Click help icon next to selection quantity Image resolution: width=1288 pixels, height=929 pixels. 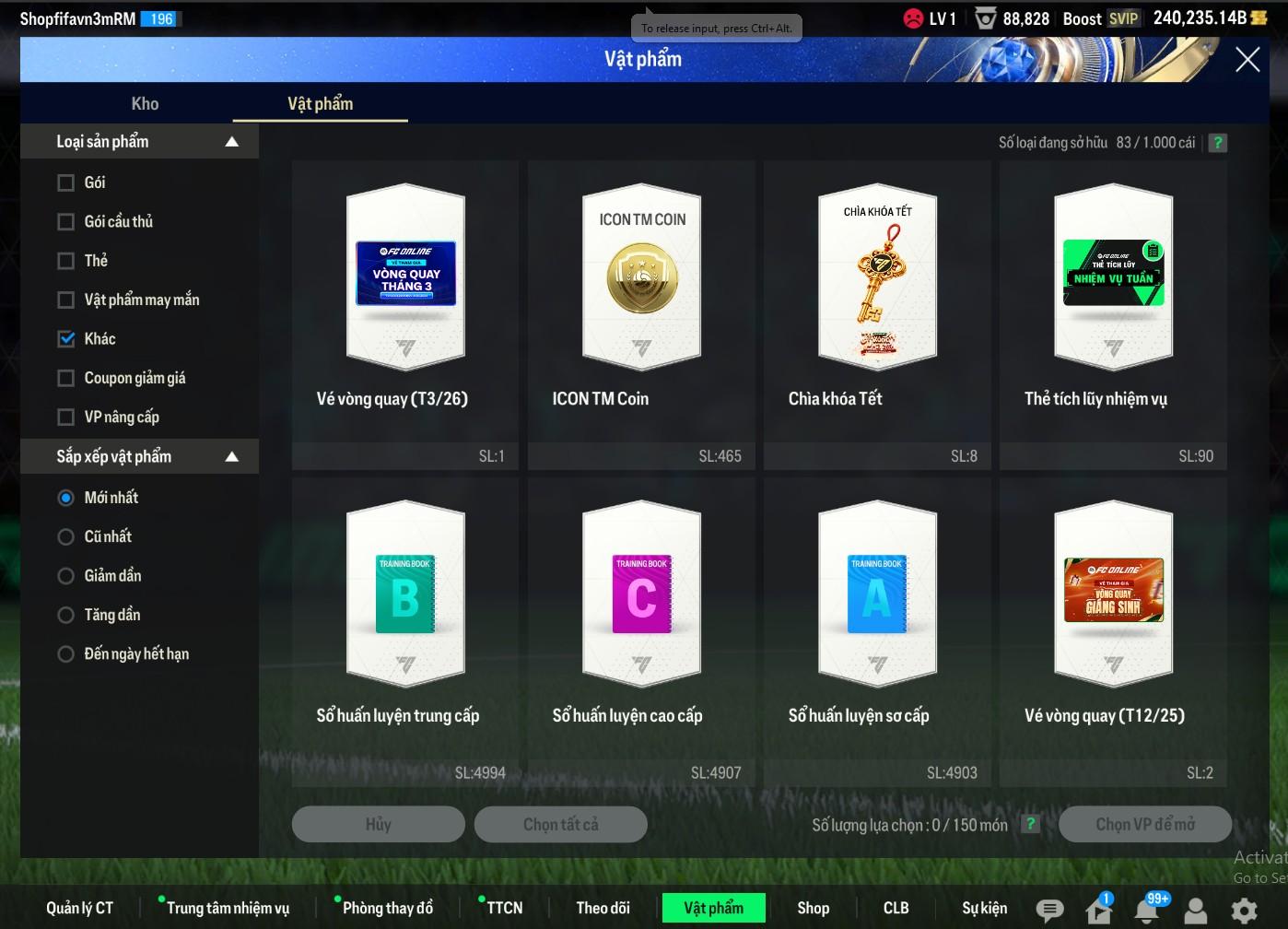point(1031,824)
